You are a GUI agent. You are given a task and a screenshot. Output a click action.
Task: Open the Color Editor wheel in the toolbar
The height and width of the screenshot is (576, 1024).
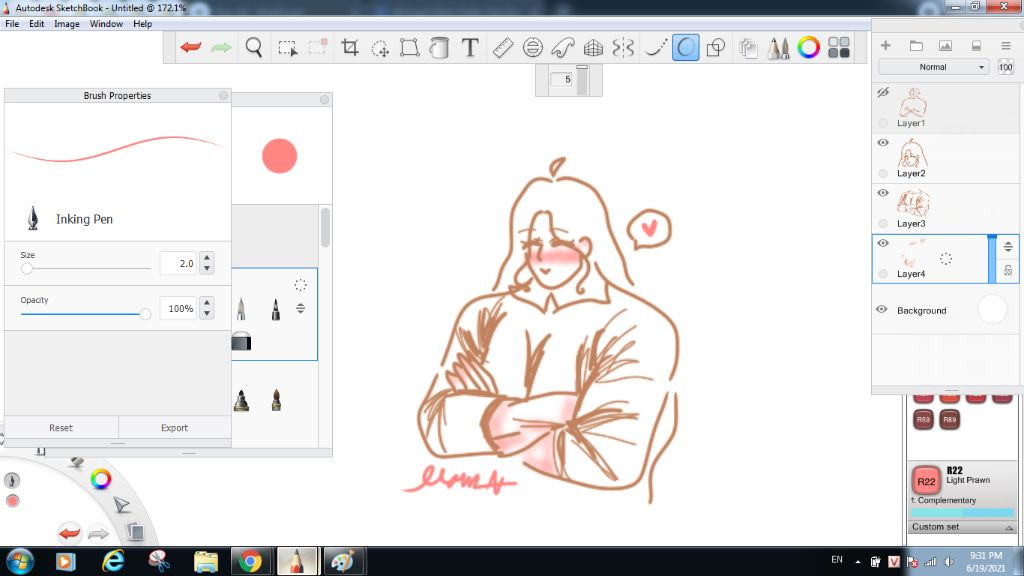point(808,47)
